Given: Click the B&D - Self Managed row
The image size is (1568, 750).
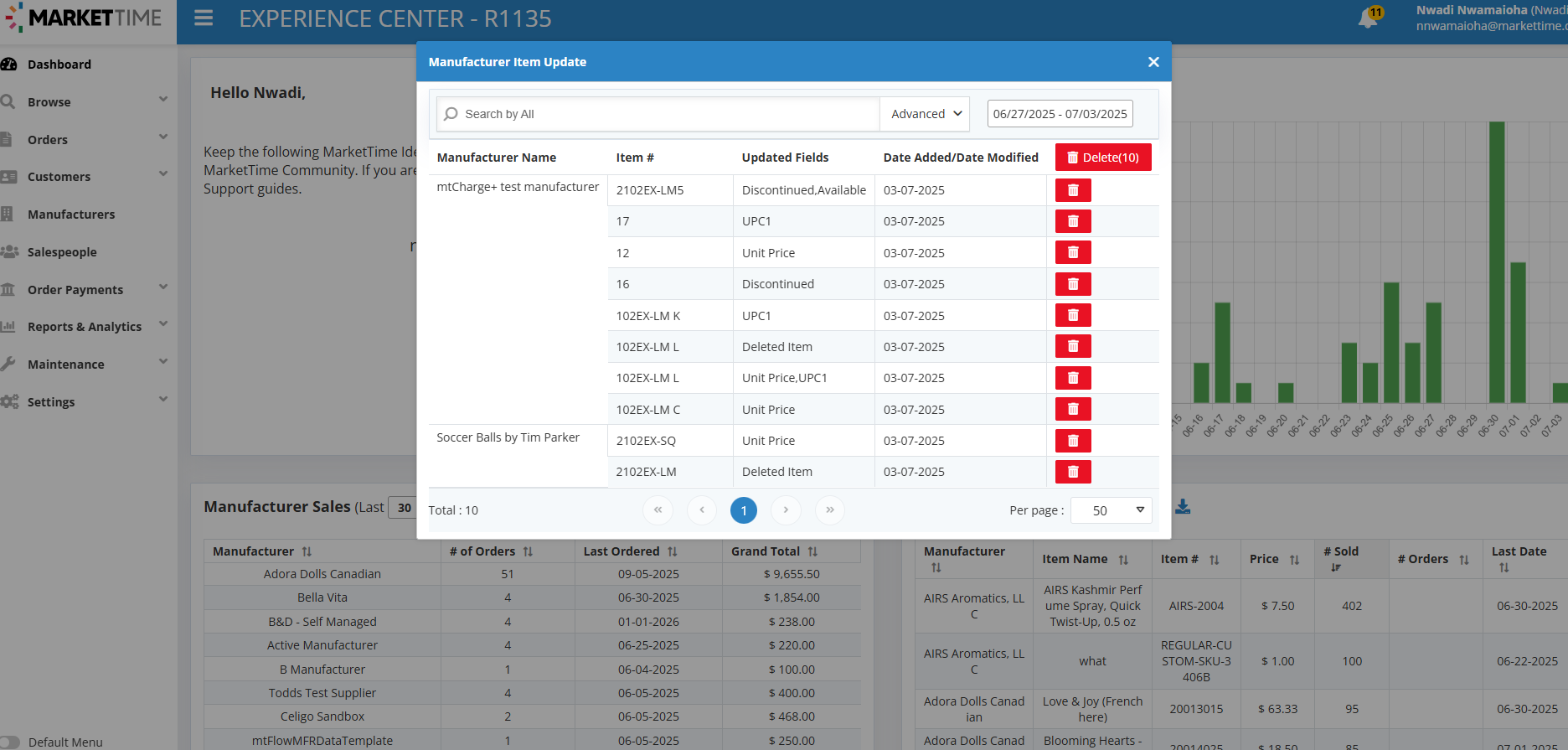Looking at the screenshot, I should click(x=532, y=622).
